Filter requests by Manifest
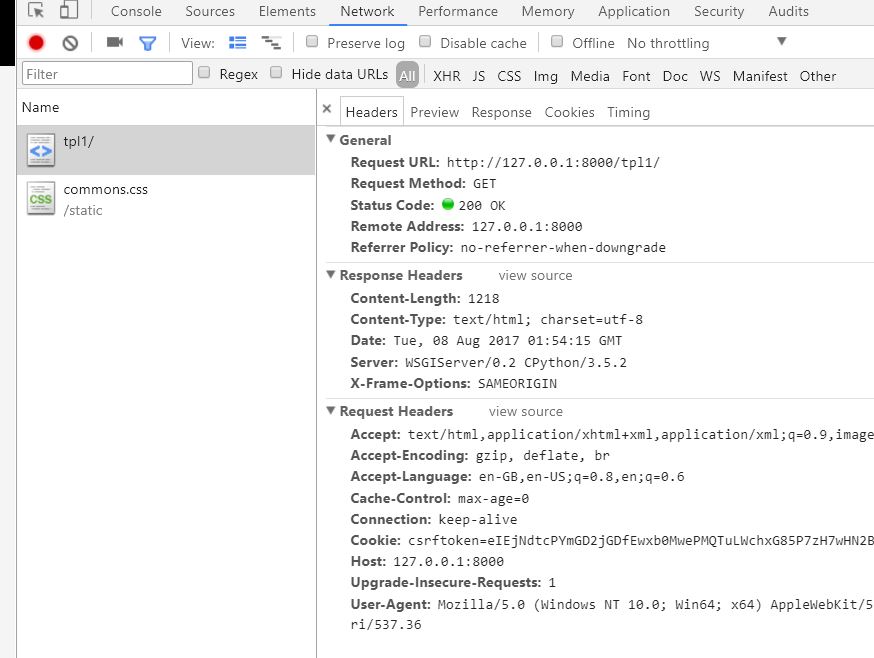 point(760,76)
